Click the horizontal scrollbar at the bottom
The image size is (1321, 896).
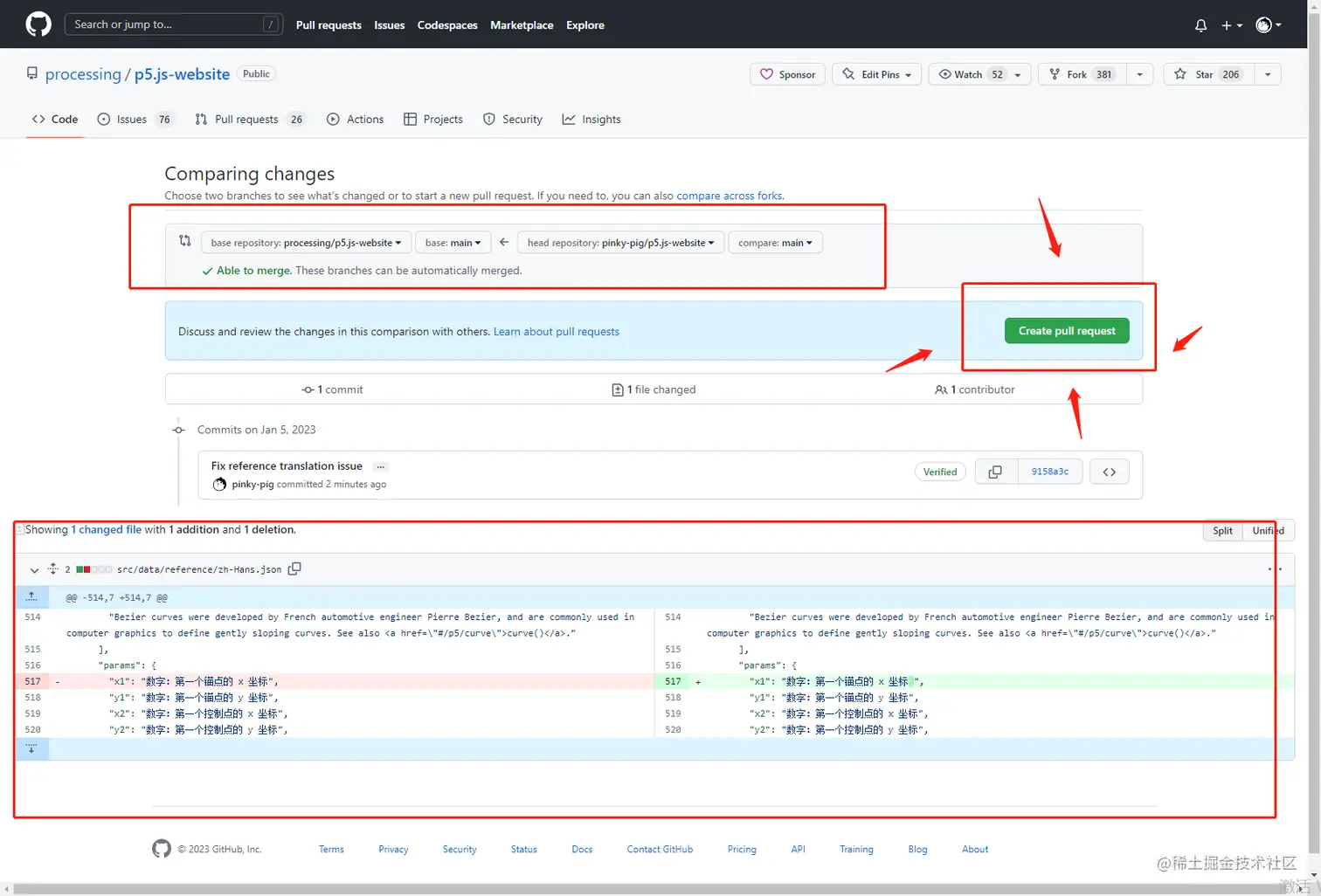click(654, 889)
